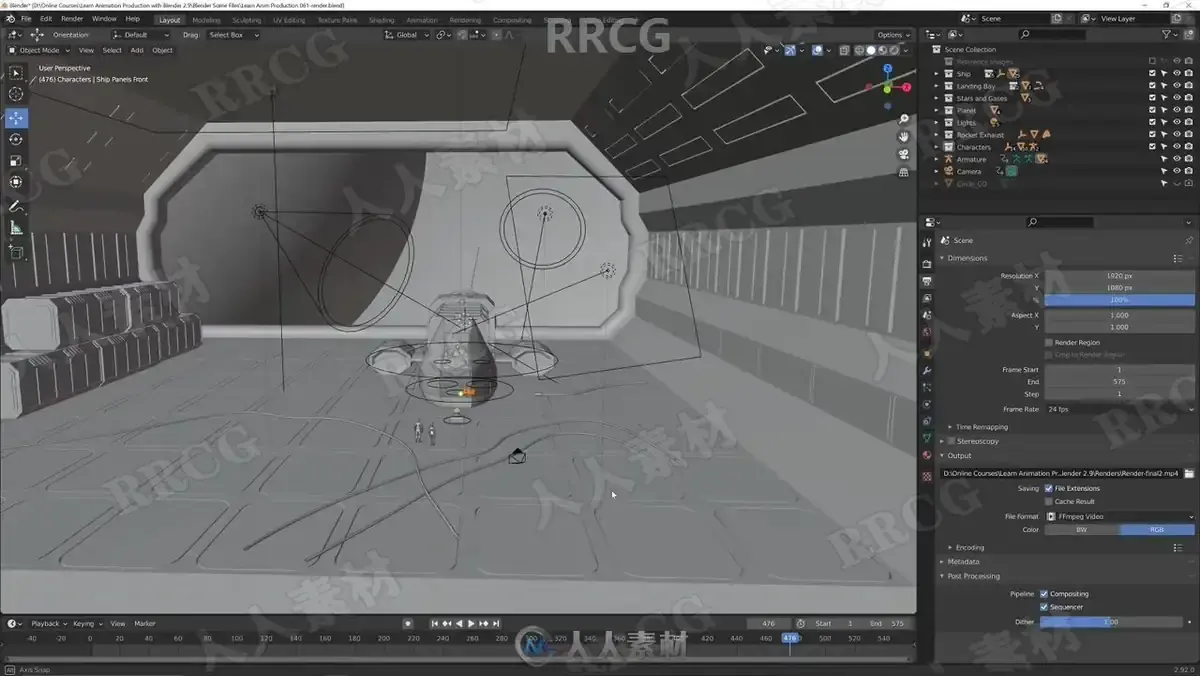Select the Measure tool
1200x676 pixels.
coord(16,228)
